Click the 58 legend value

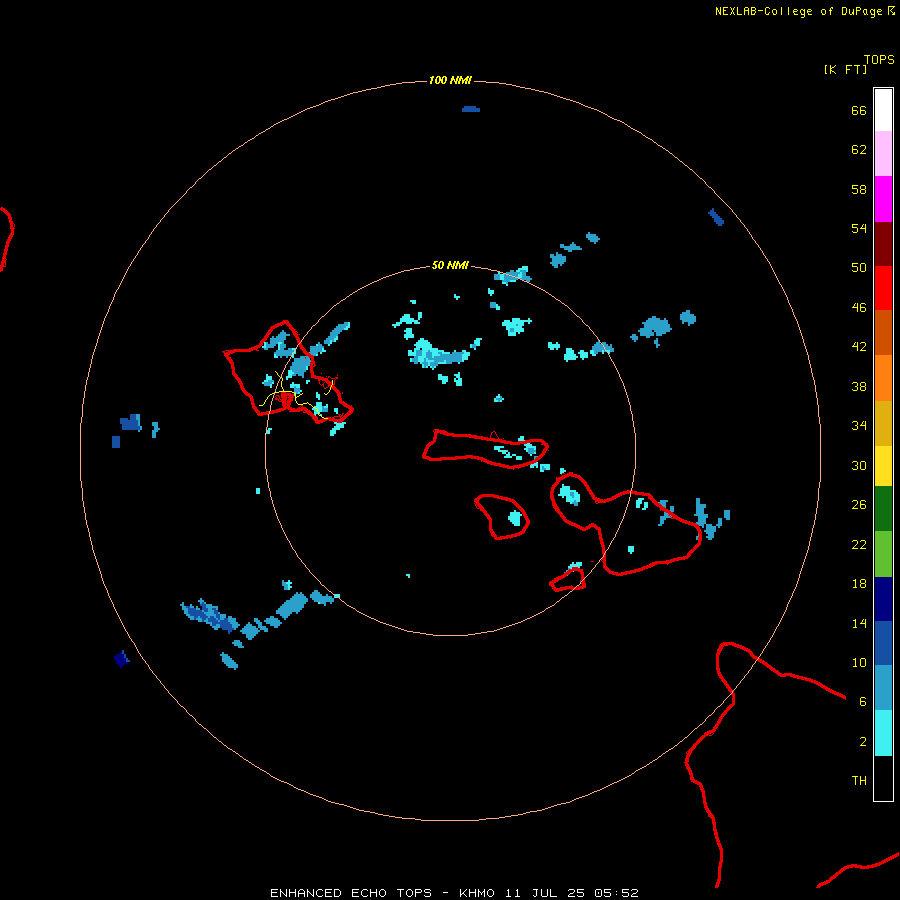point(859,189)
